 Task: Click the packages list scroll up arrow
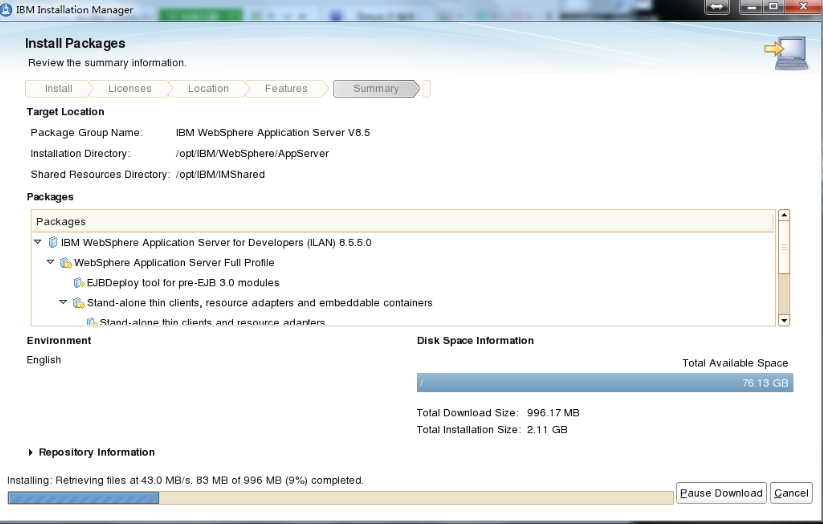[x=784, y=215]
